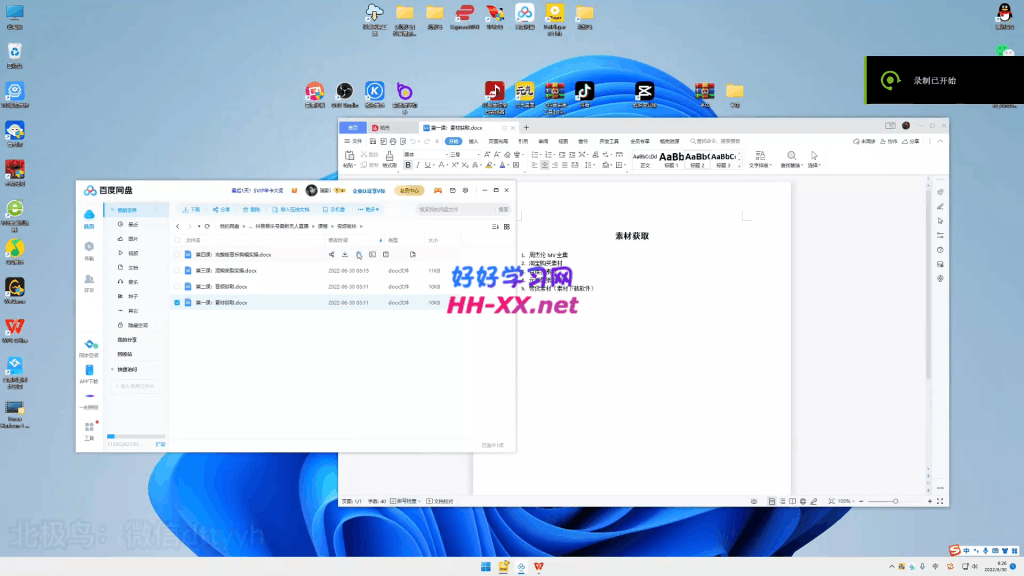Switch to the 首页 tab in WPS
The width and height of the screenshot is (1024, 576).
pos(353,127)
